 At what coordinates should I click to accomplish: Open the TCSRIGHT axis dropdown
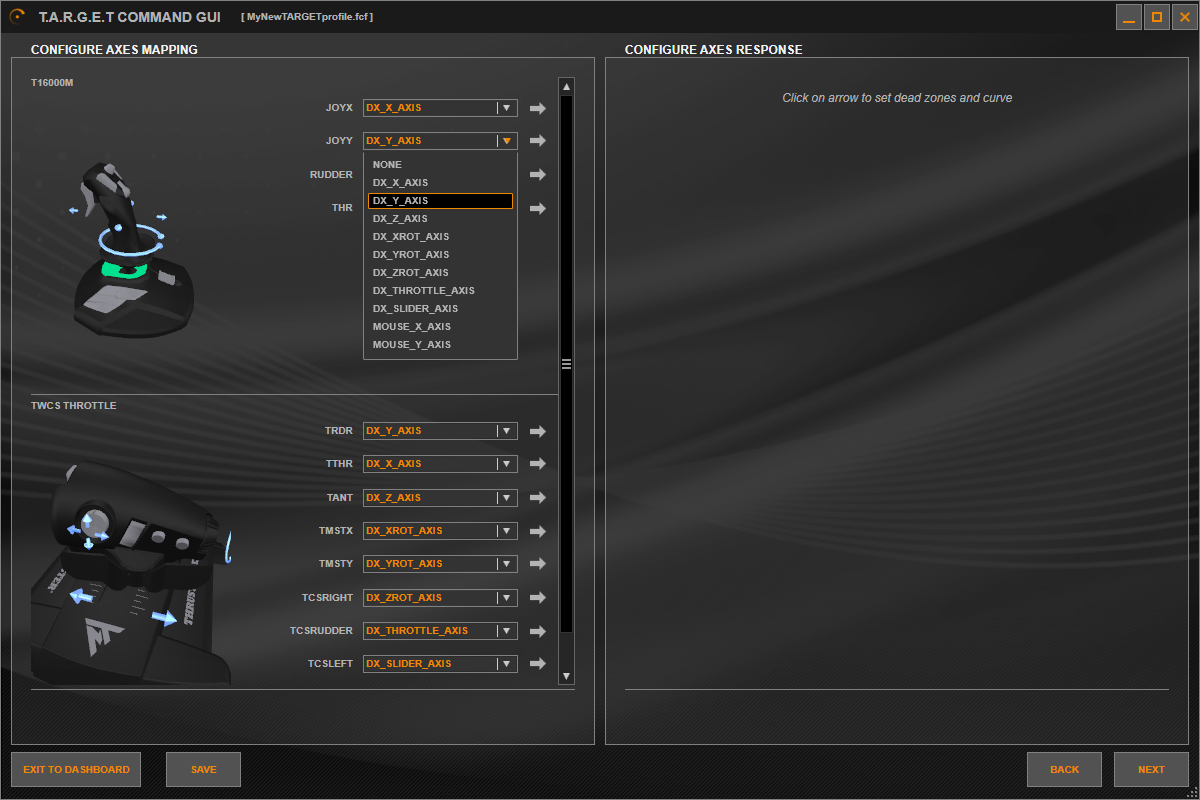click(507, 598)
